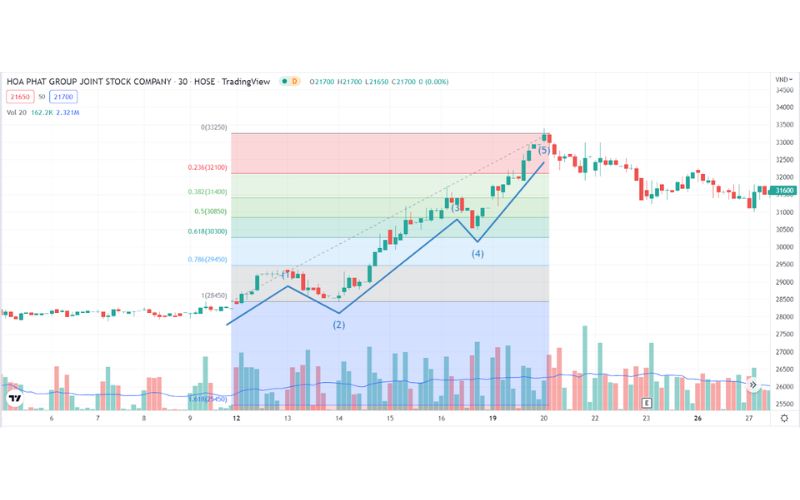Open the VND currency dropdown

[x=784, y=80]
